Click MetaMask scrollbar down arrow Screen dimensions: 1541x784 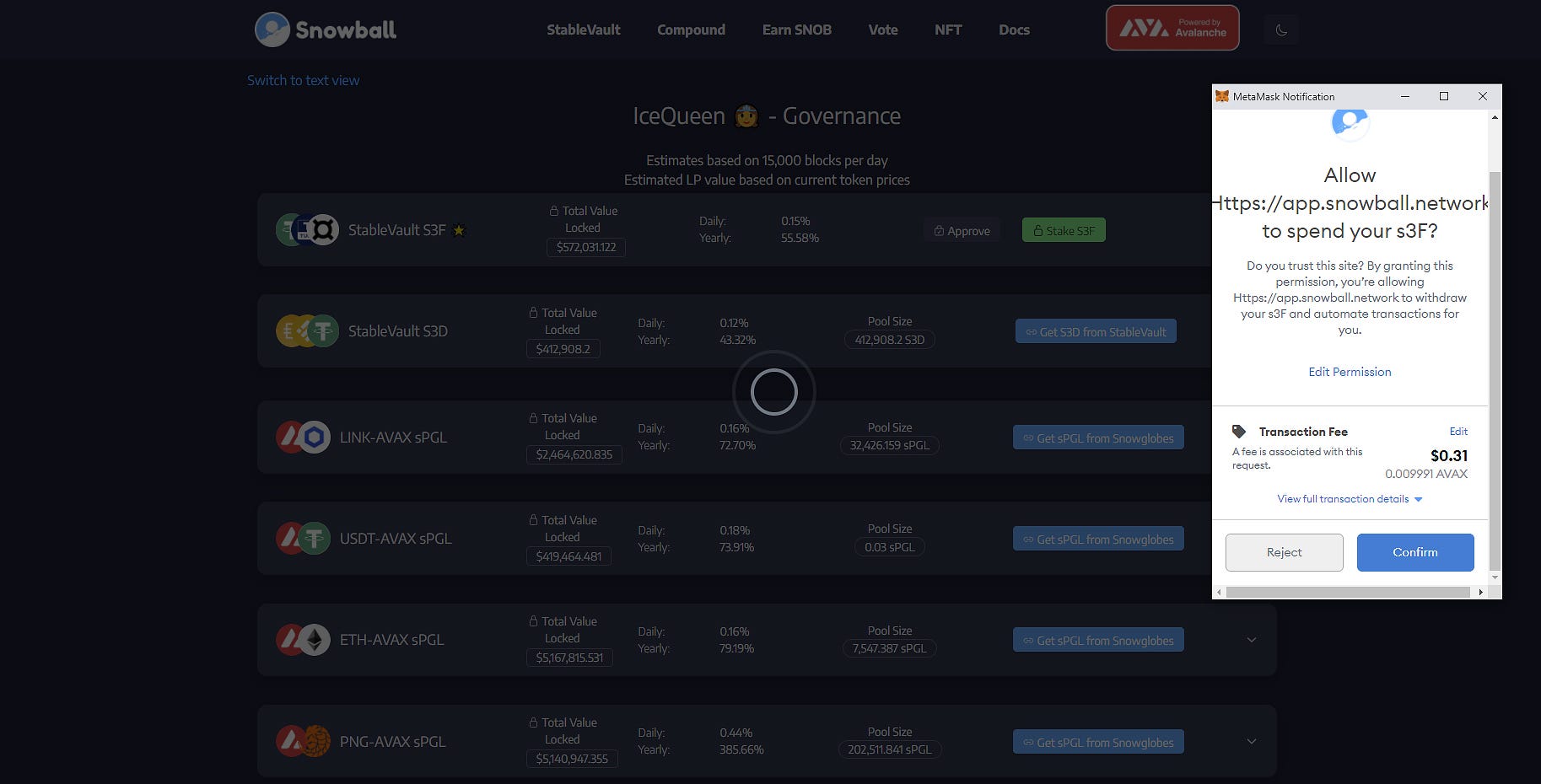[x=1495, y=577]
